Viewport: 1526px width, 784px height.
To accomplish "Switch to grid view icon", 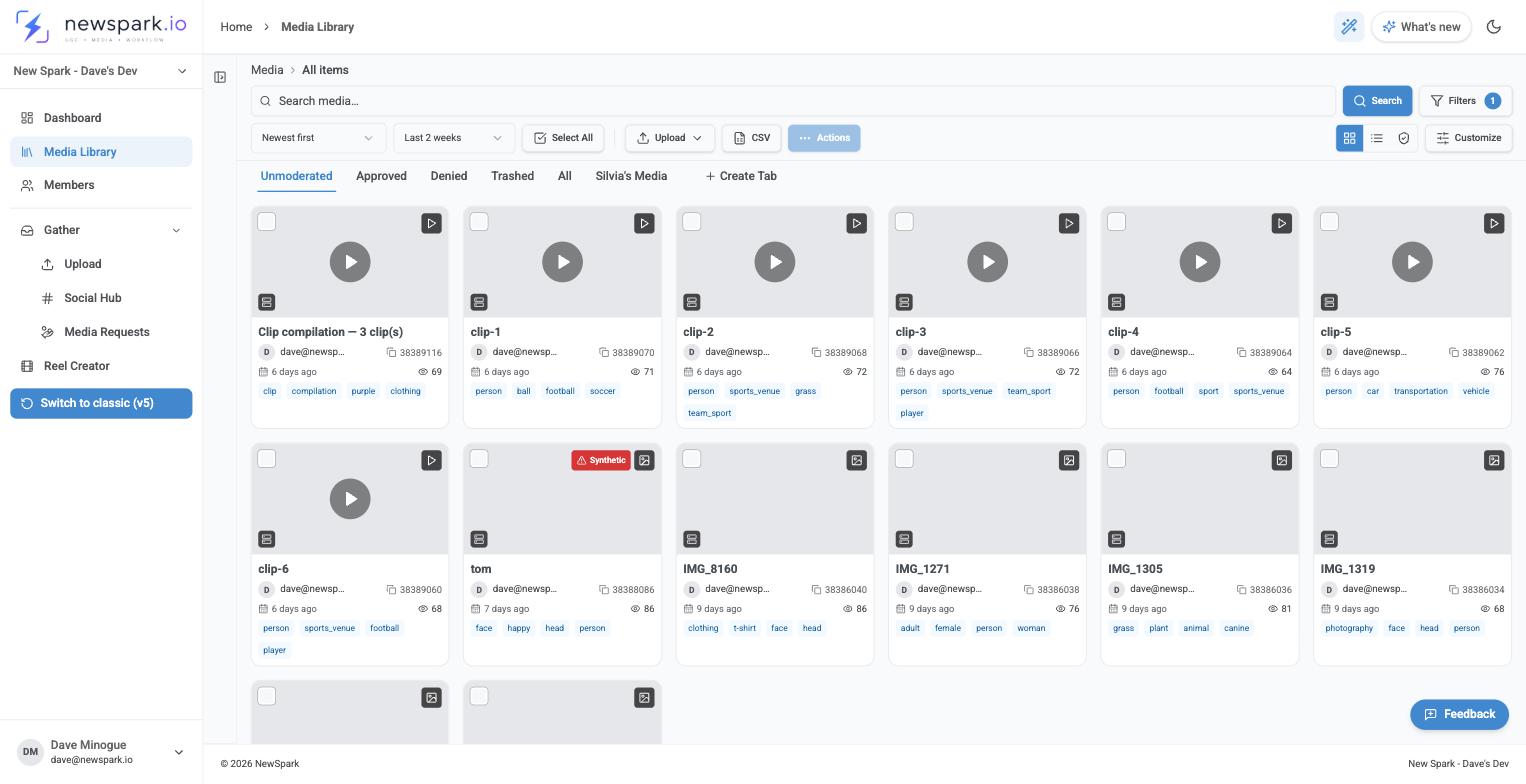I will pyautogui.click(x=1349, y=138).
